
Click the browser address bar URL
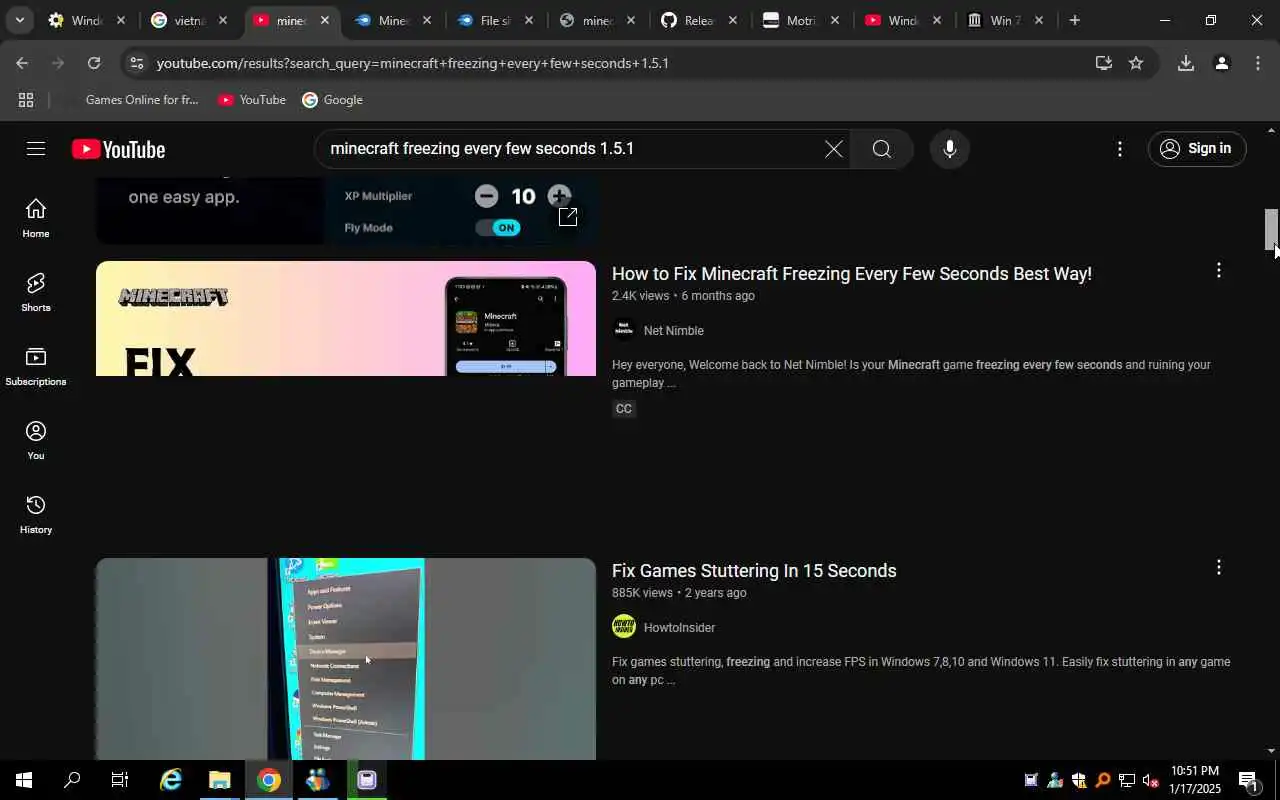412,63
